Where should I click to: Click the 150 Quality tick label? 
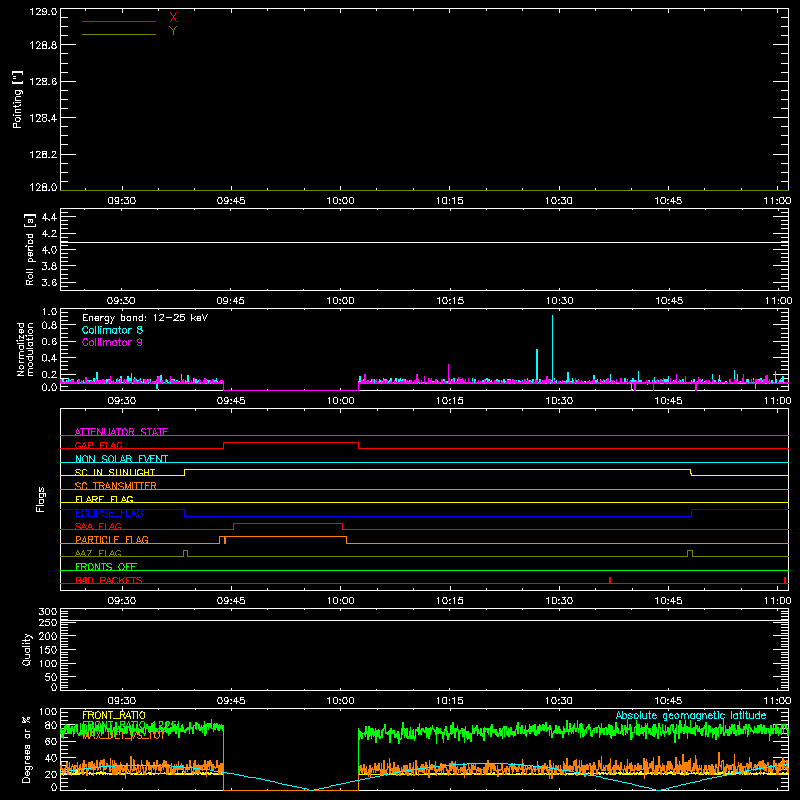(x=48, y=650)
